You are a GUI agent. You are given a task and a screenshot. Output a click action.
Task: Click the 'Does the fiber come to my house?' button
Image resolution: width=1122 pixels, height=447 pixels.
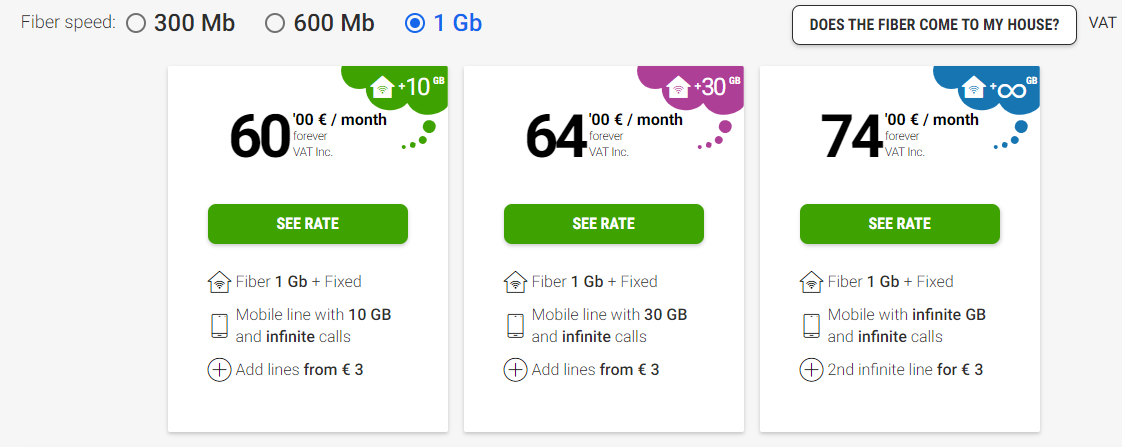coord(934,25)
